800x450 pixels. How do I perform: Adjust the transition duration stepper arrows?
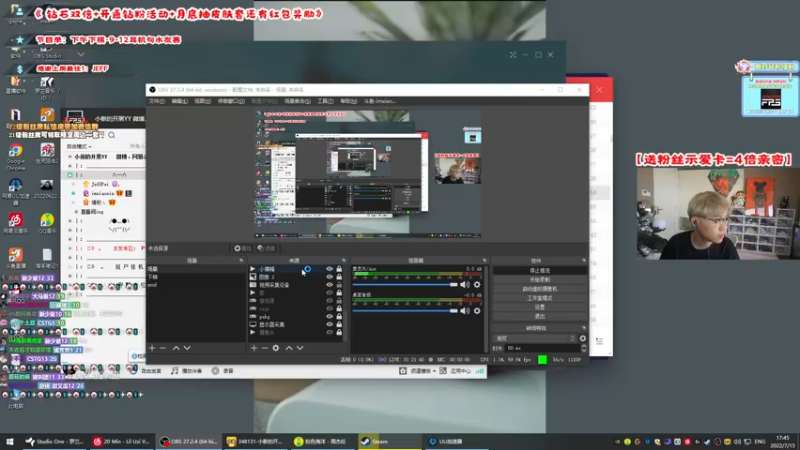584,348
